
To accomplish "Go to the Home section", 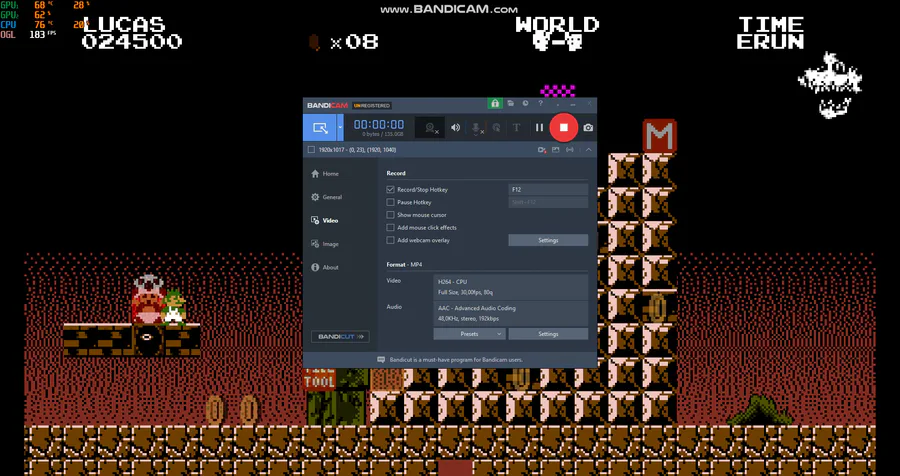I will [325, 173].
